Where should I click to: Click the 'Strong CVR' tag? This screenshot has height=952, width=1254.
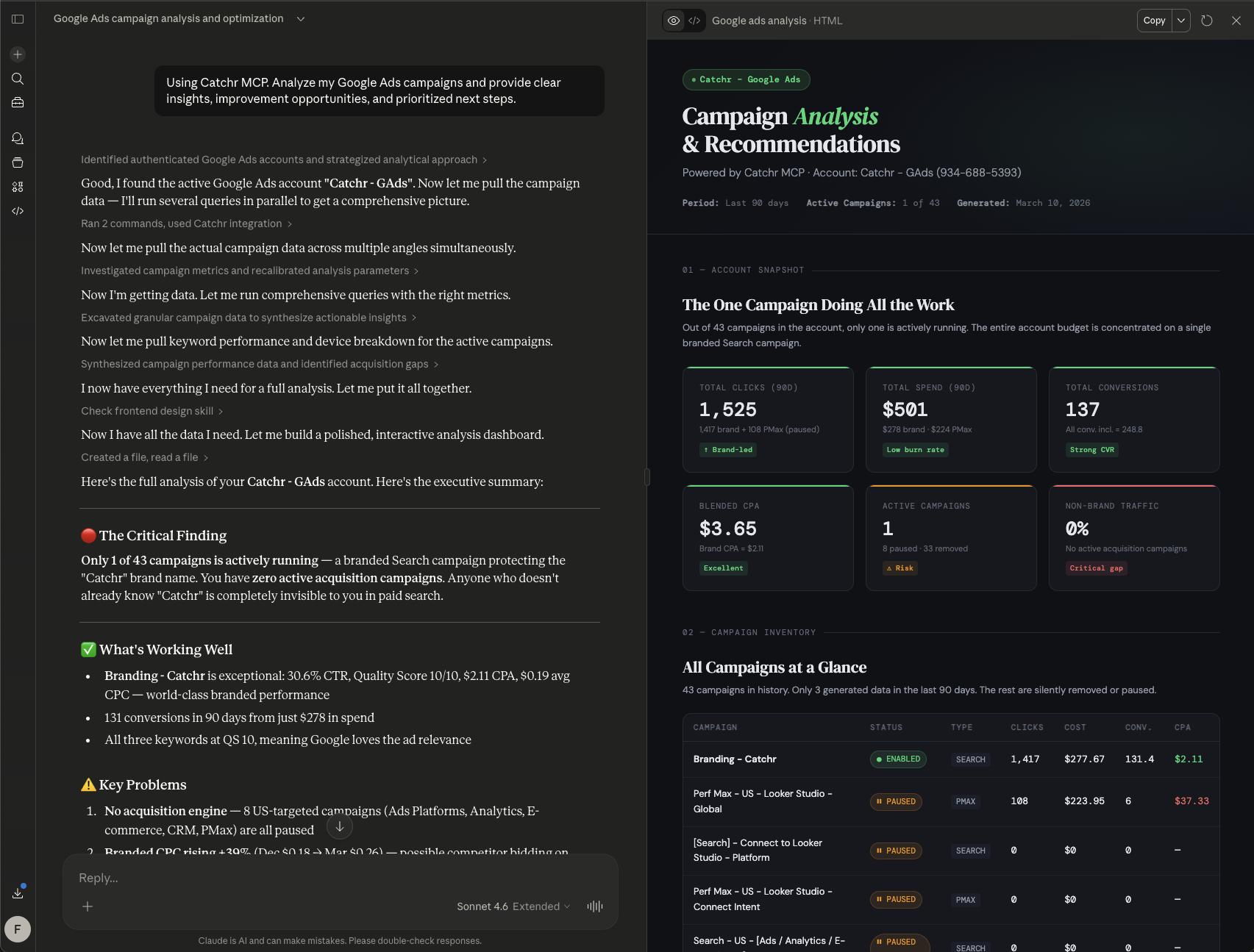1092,450
